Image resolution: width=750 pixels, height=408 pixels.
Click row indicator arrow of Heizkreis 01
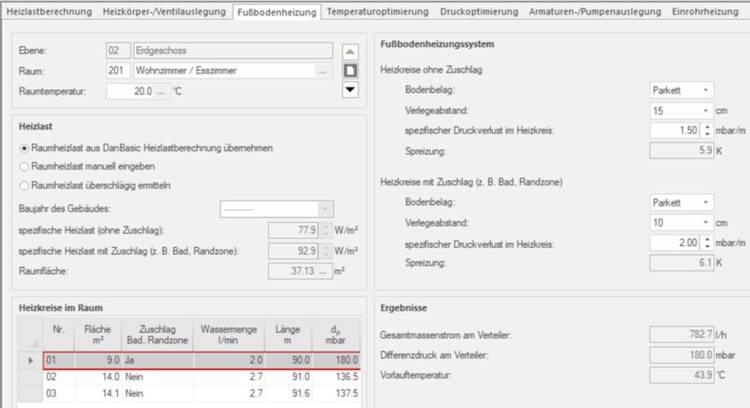coord(28,360)
